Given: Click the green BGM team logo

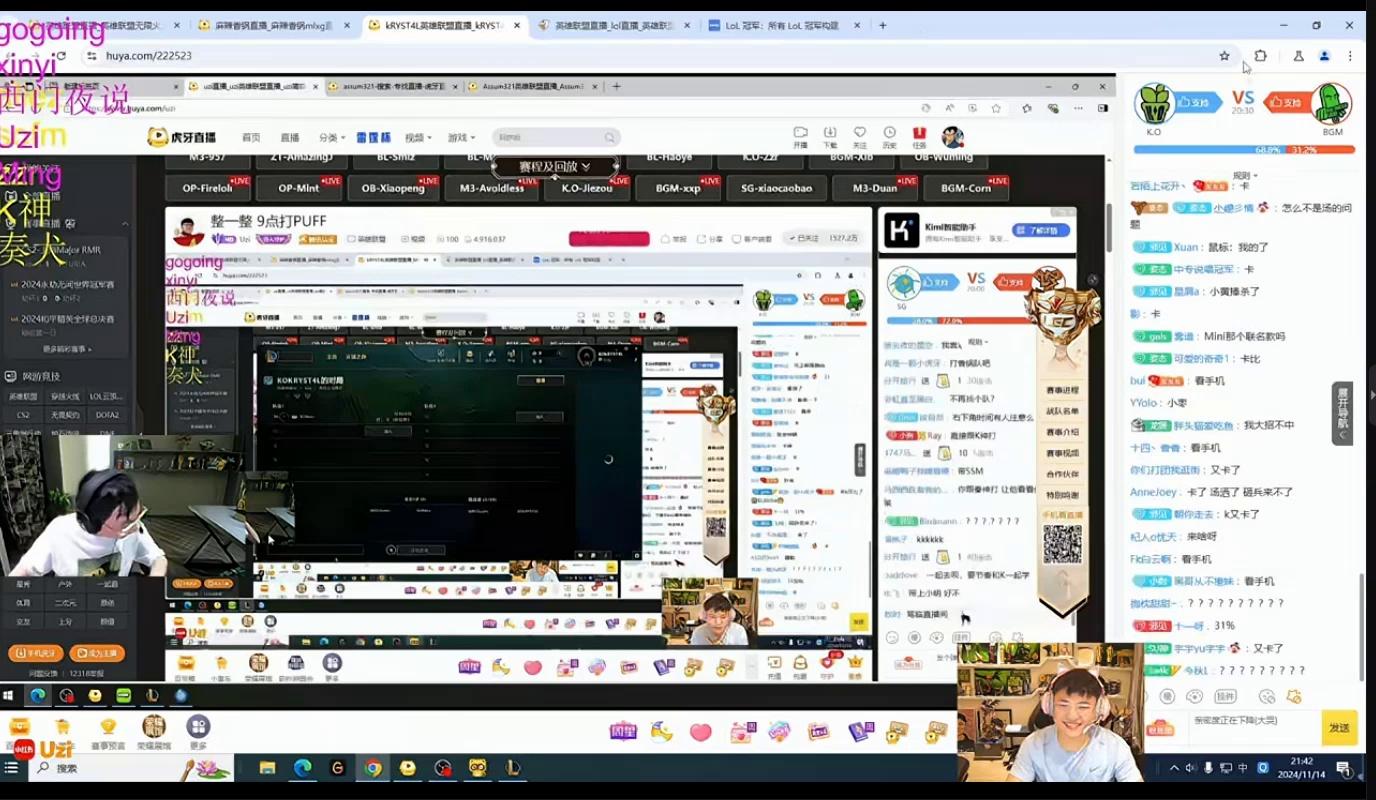Looking at the screenshot, I should (x=1331, y=103).
